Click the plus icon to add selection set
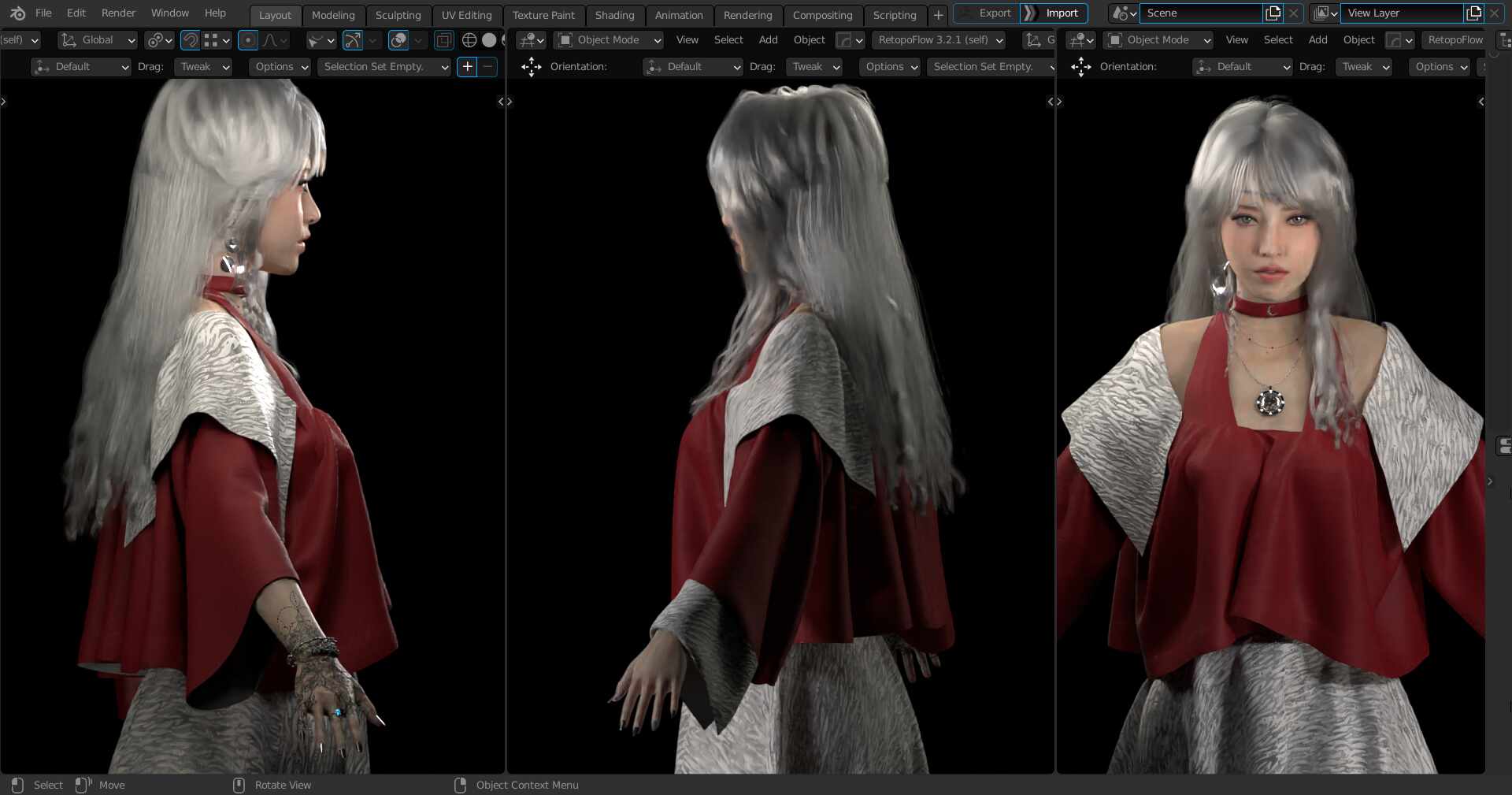Screen dimensions: 1512x795 (x=466, y=66)
